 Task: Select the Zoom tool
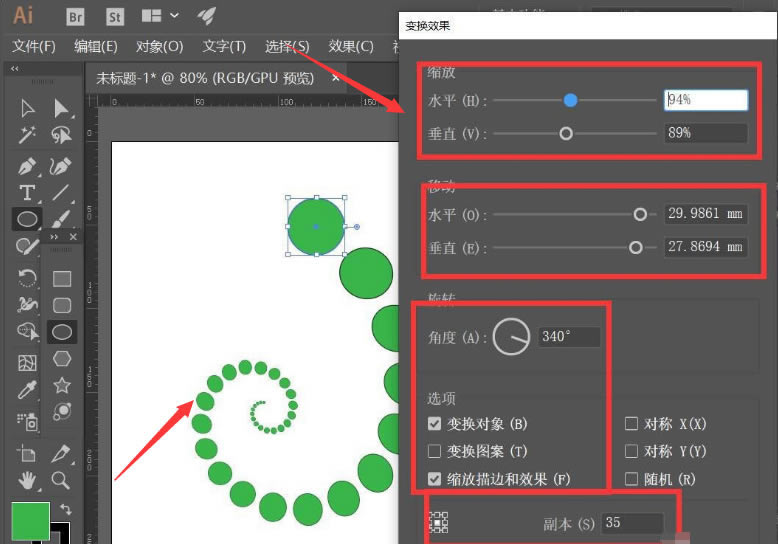pos(61,480)
